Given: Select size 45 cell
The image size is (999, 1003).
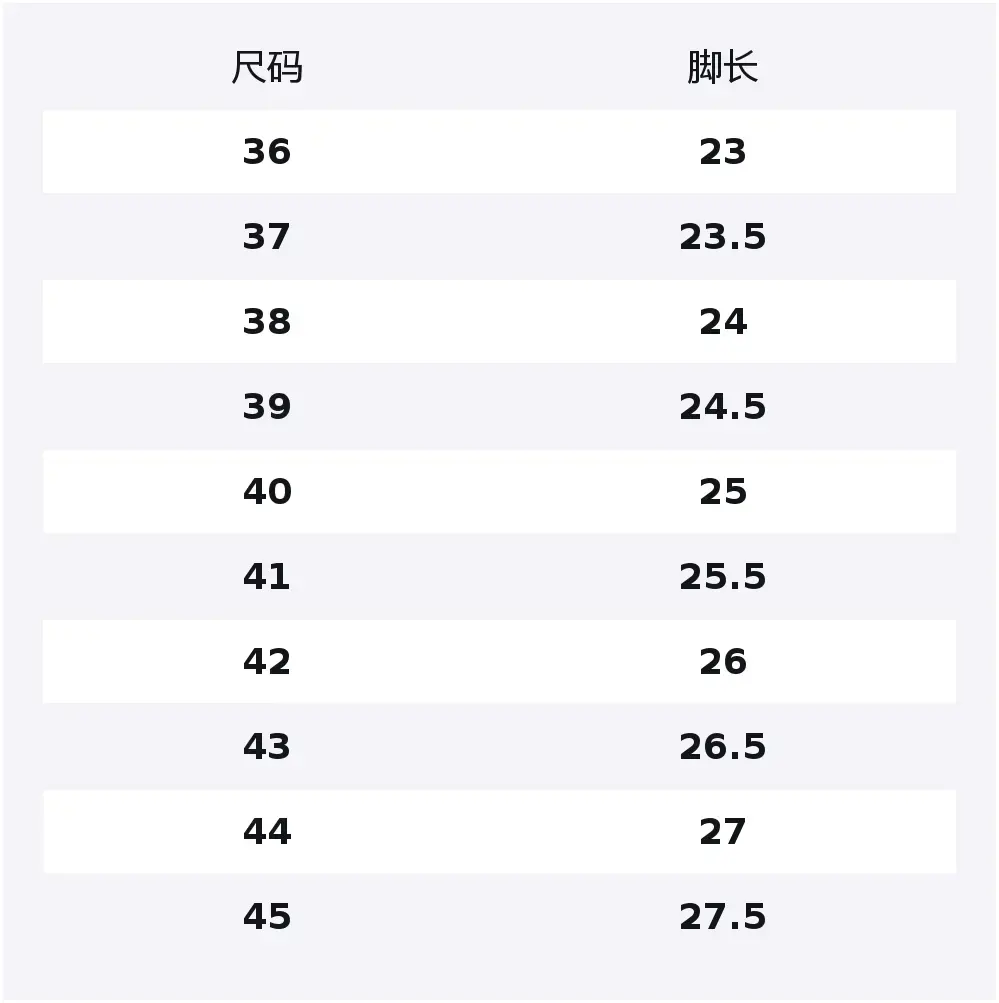Looking at the screenshot, I should click(x=267, y=917).
